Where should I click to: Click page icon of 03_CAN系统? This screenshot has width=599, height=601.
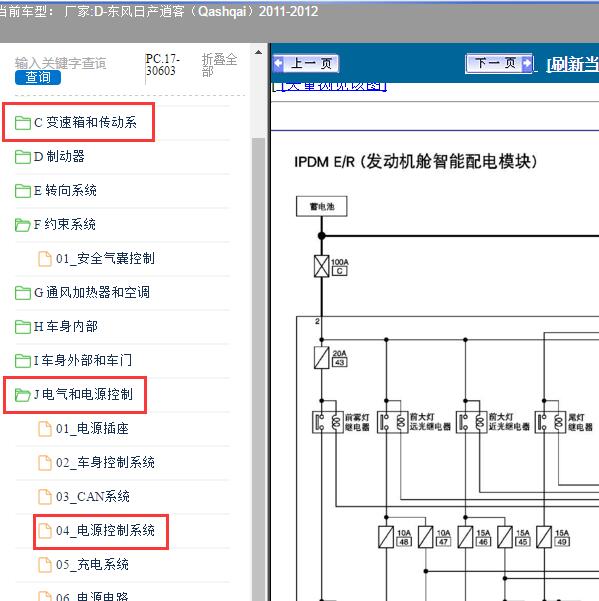pyautogui.click(x=45, y=497)
